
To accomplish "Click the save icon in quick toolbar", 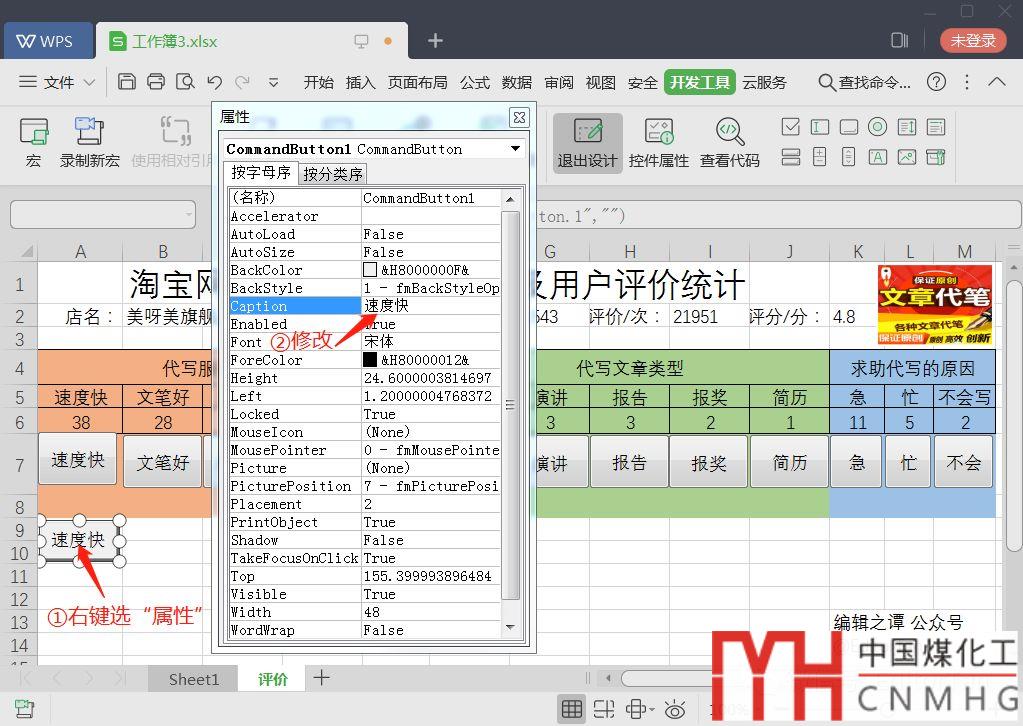I will pyautogui.click(x=127, y=82).
